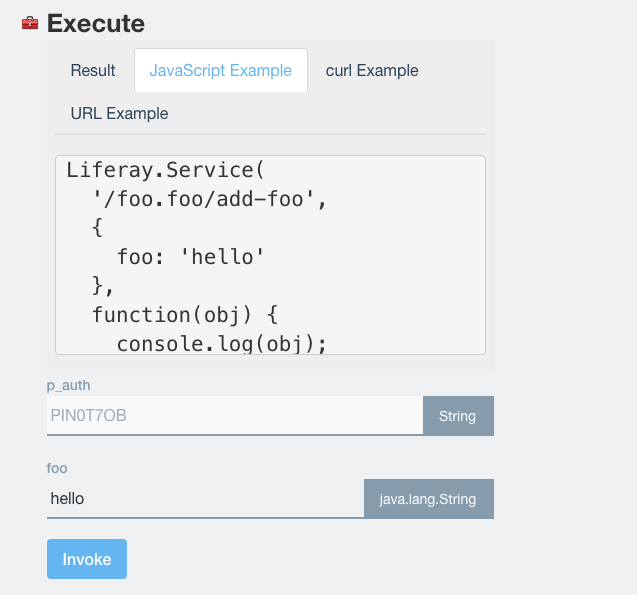Viewport: 637px width, 595px height.
Task: Switch to the Result tab
Action: (93, 71)
